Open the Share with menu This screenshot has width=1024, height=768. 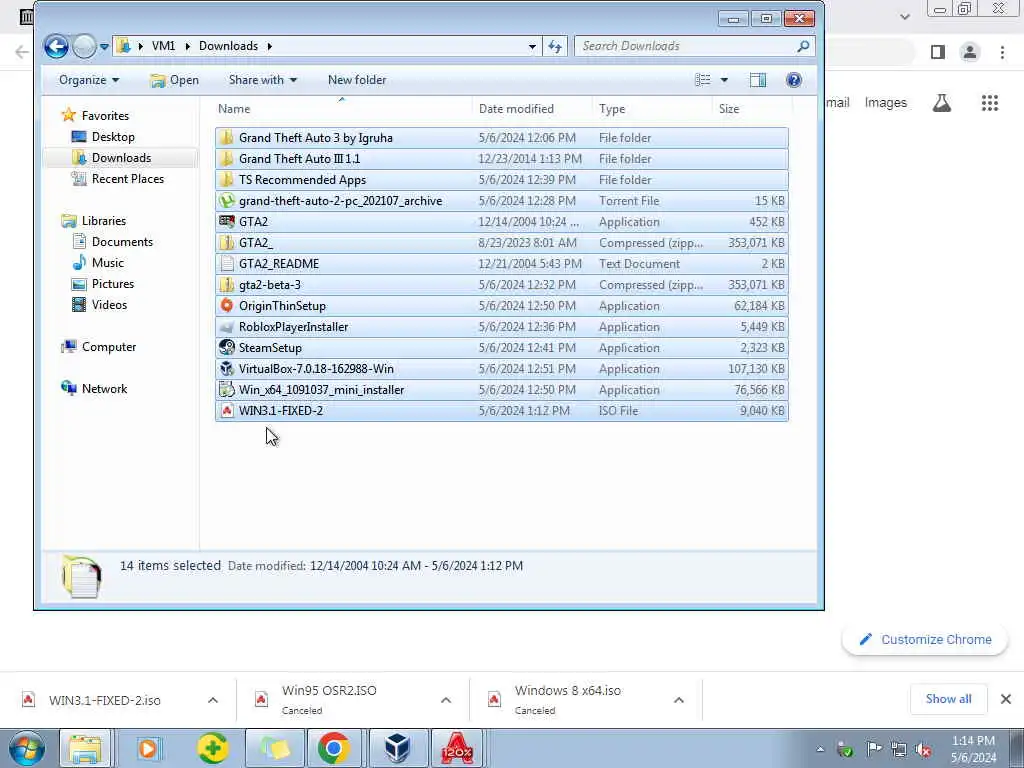(263, 80)
